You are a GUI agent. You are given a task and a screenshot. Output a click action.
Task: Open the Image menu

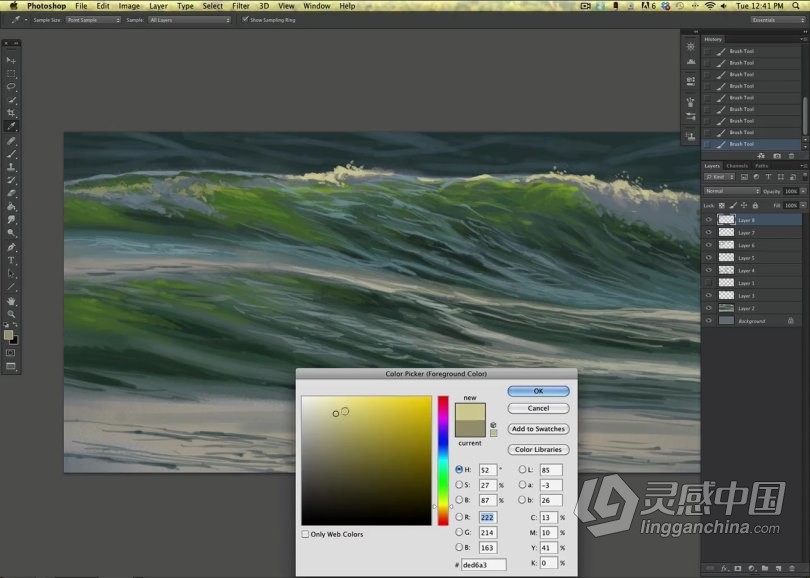(129, 6)
